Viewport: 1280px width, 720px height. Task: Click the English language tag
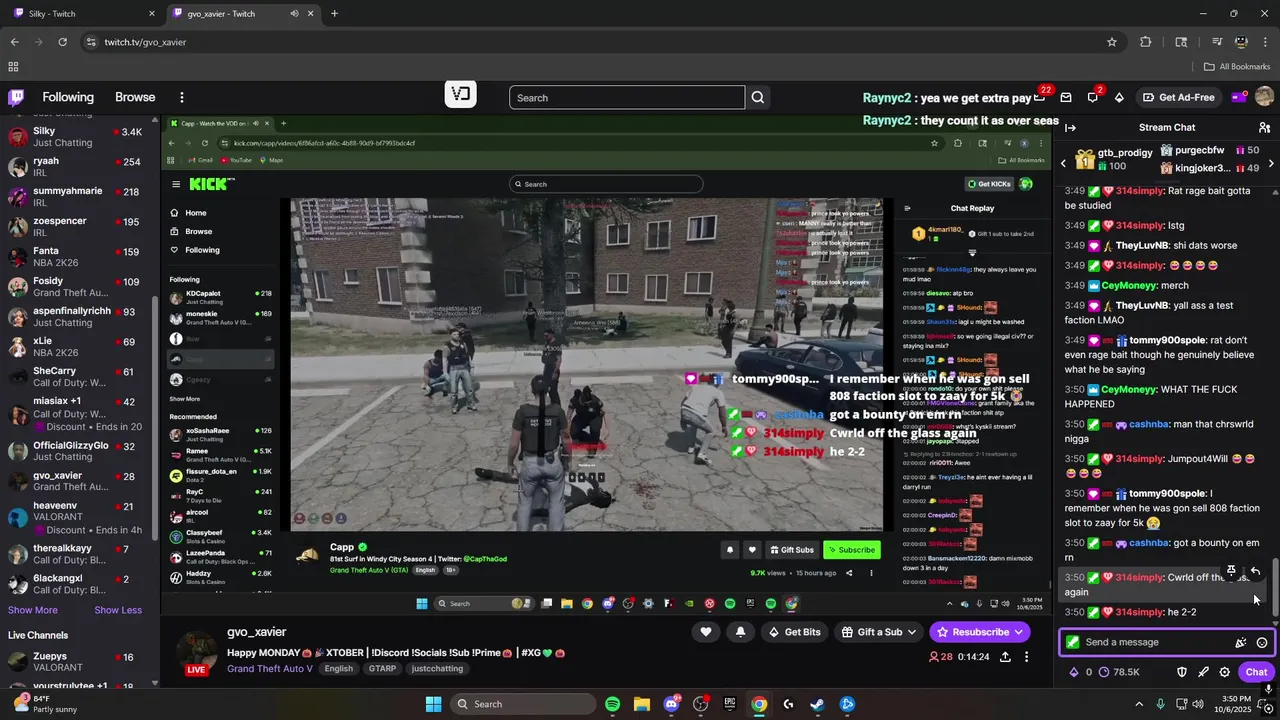[338, 669]
